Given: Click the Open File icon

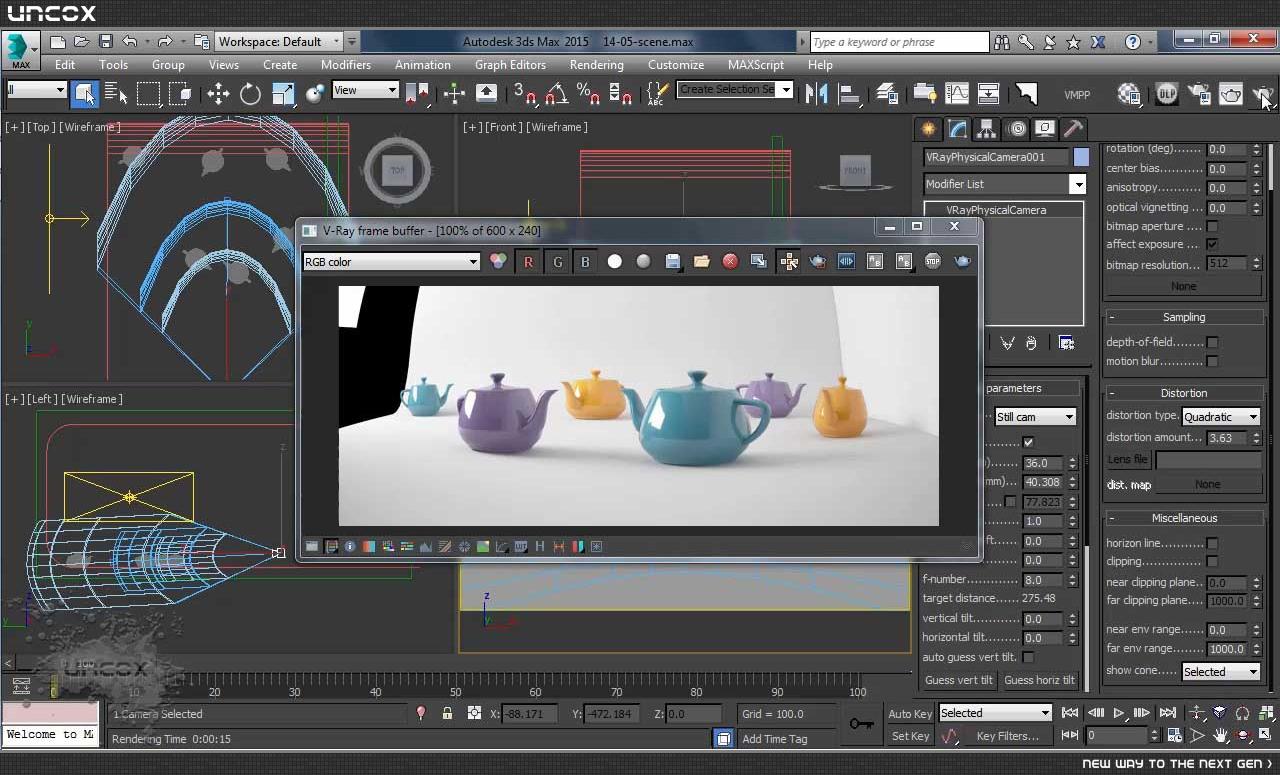Looking at the screenshot, I should (x=82, y=41).
